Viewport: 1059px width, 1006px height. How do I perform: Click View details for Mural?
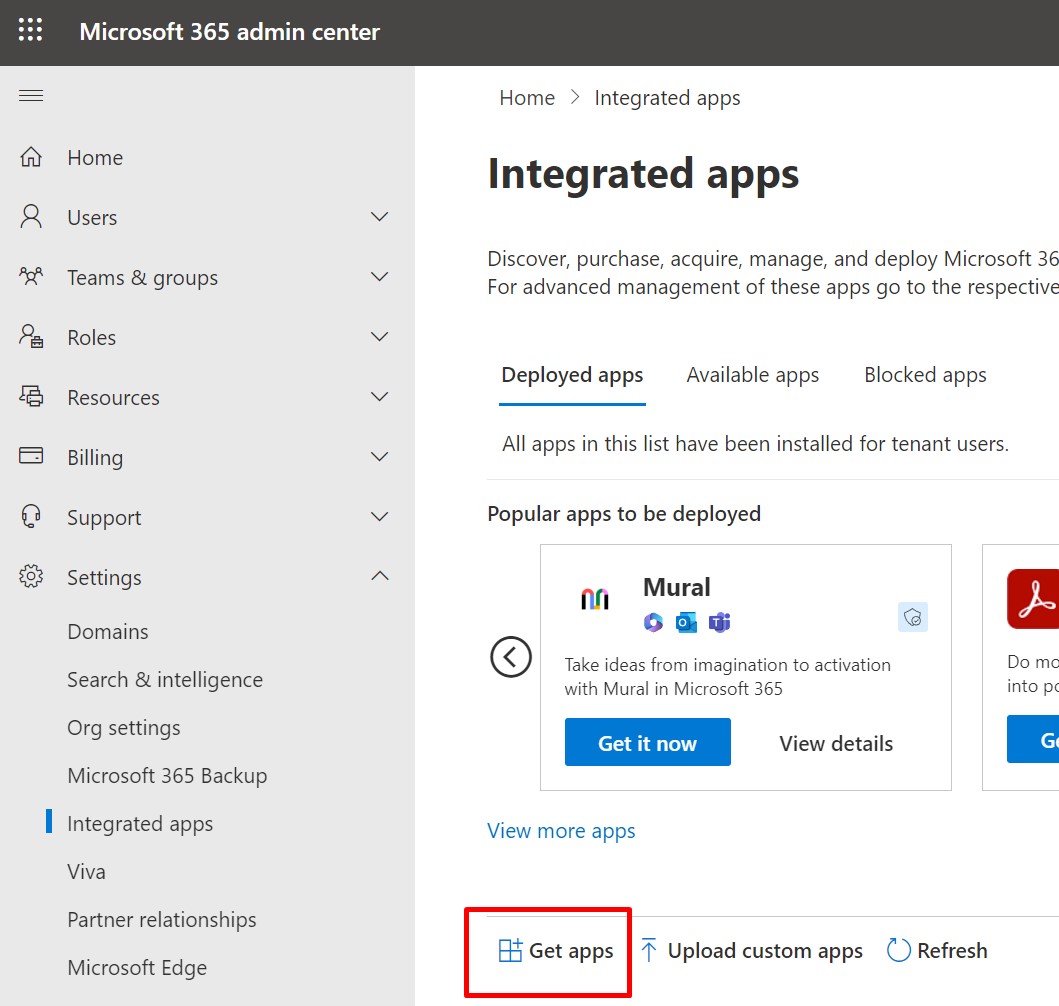pyautogui.click(x=836, y=743)
